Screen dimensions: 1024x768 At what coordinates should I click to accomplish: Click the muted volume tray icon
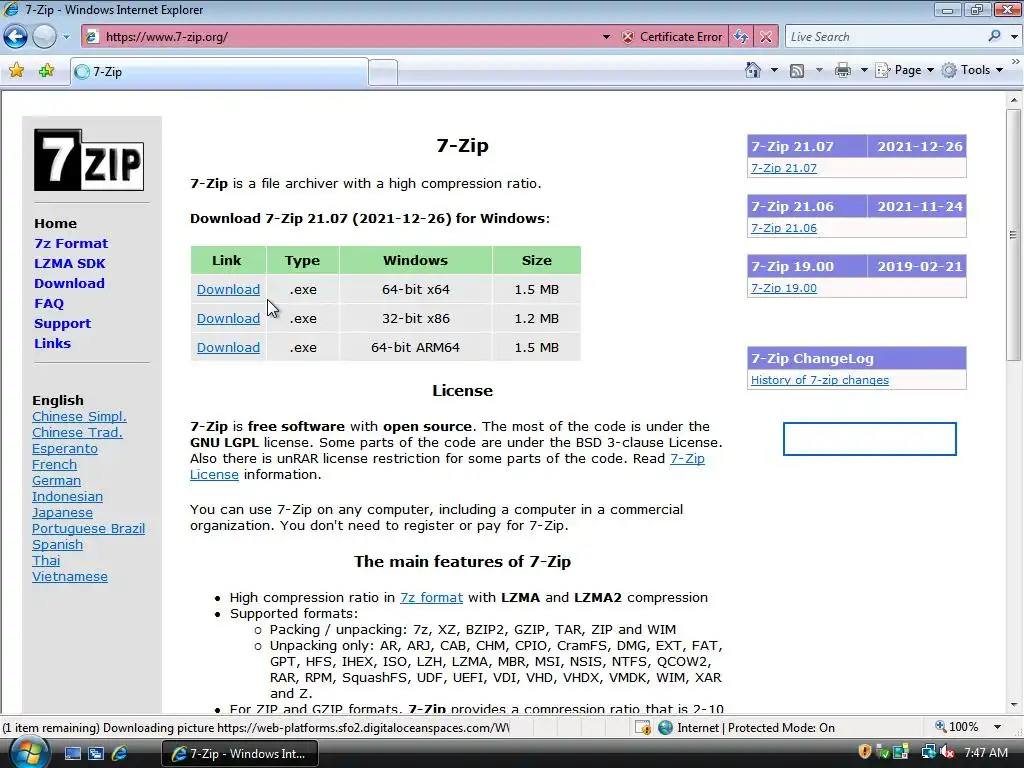(947, 753)
